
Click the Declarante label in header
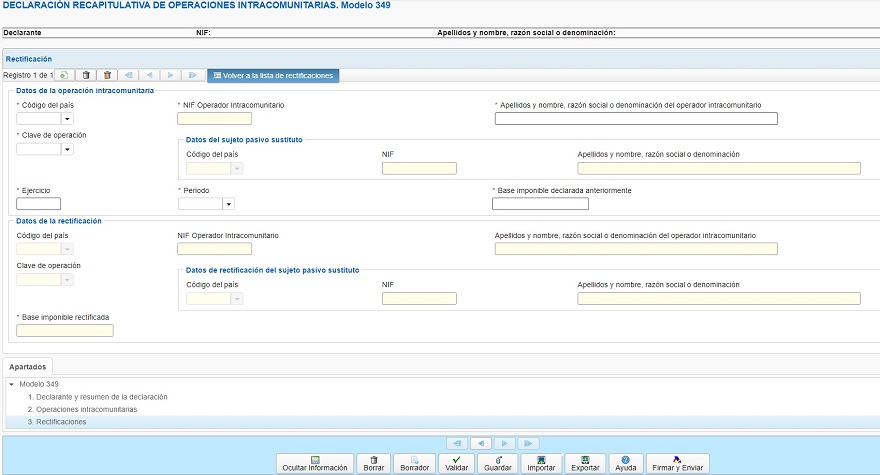pyautogui.click(x=22, y=33)
